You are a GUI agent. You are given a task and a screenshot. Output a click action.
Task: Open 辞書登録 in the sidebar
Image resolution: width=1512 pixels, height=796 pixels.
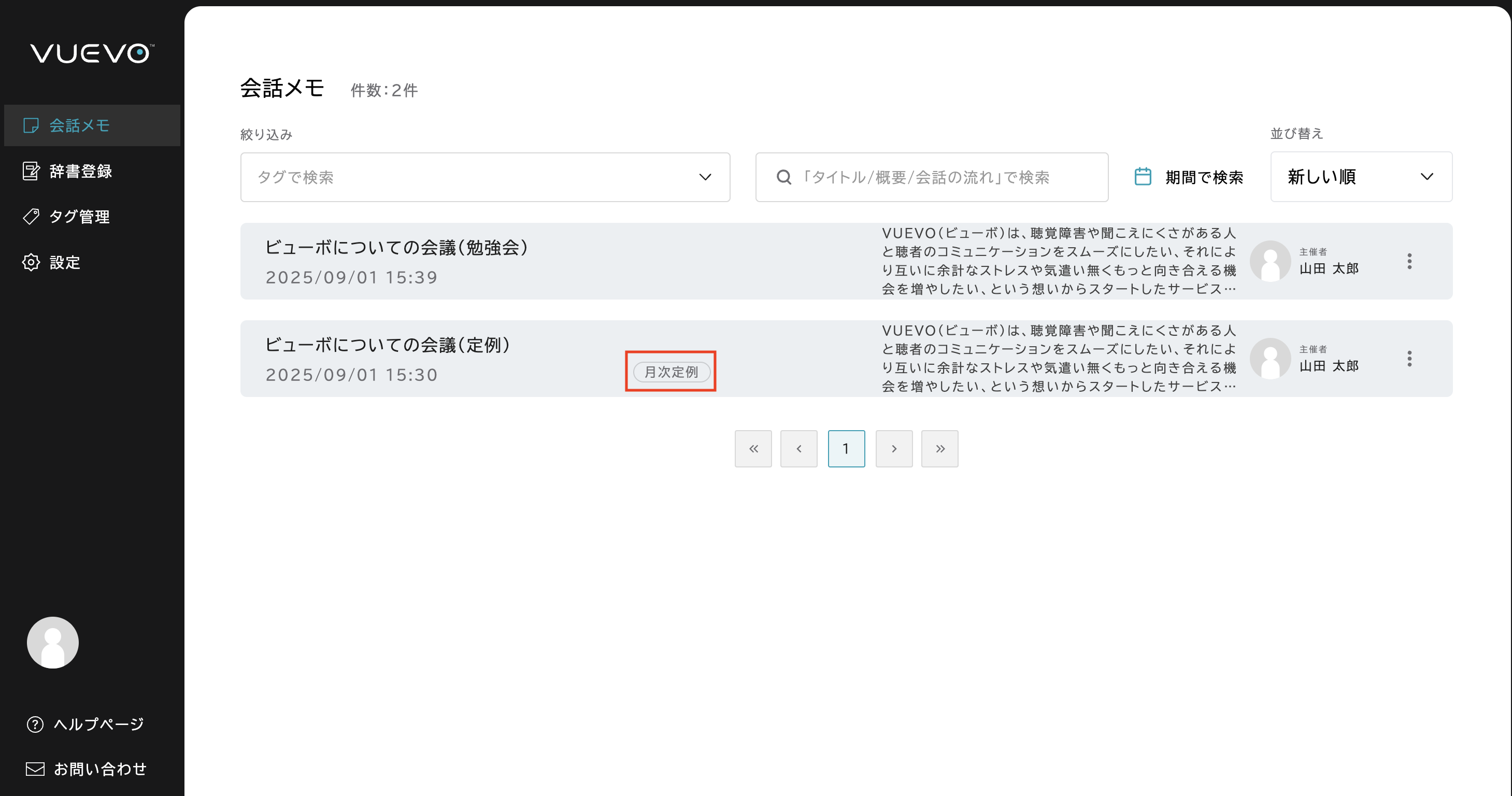click(x=80, y=172)
